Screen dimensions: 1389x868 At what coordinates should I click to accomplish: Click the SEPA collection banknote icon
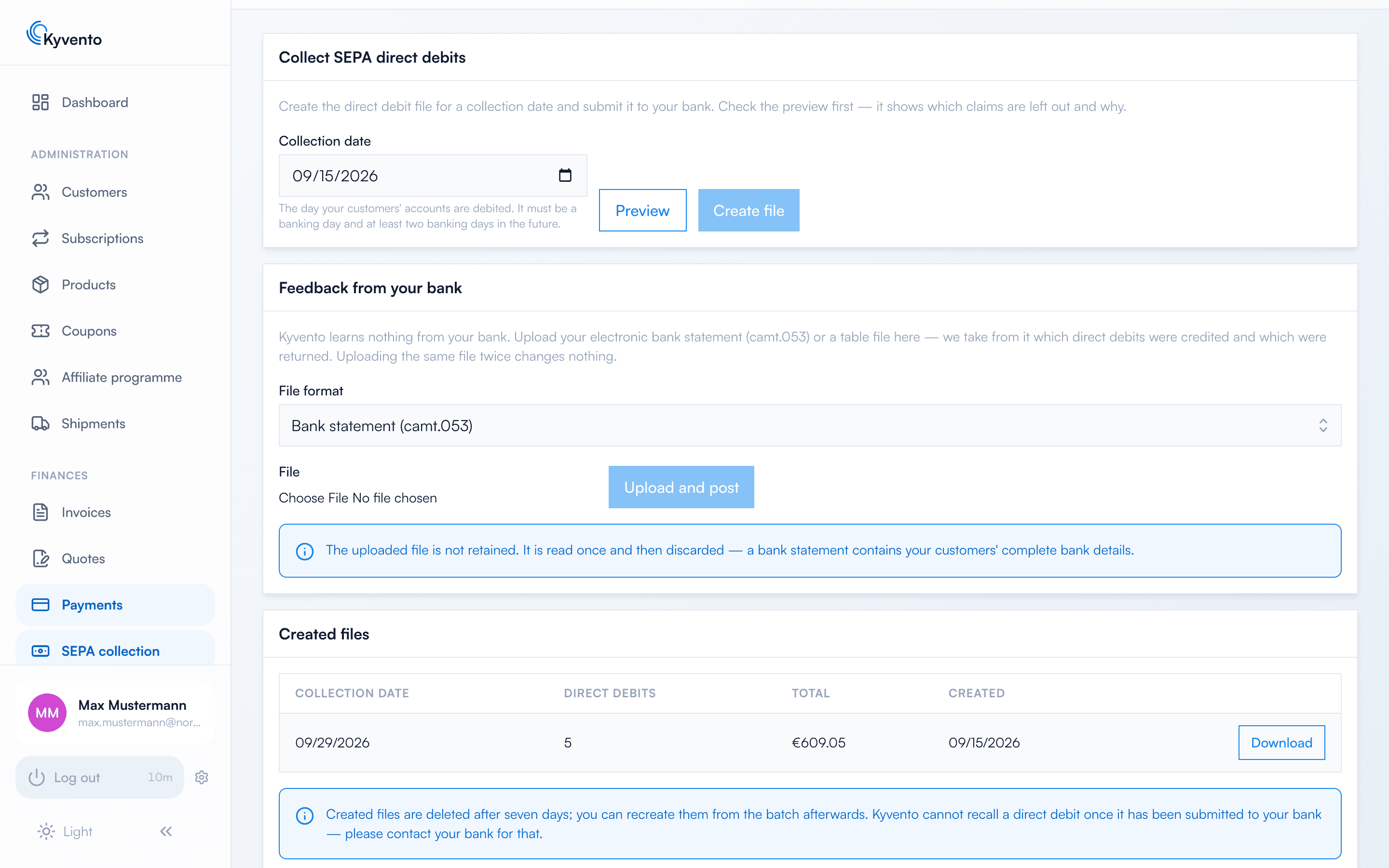point(40,651)
